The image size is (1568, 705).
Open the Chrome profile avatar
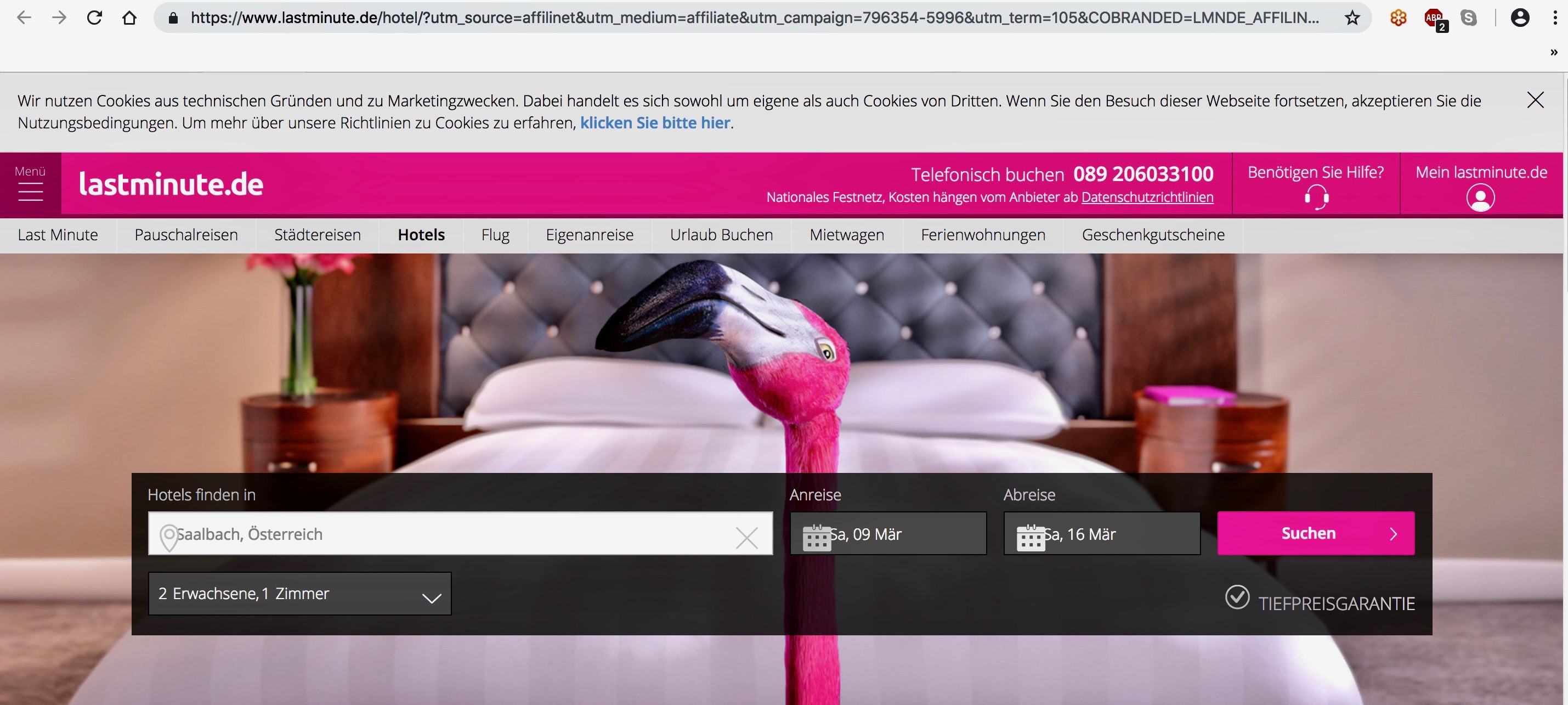[x=1520, y=18]
